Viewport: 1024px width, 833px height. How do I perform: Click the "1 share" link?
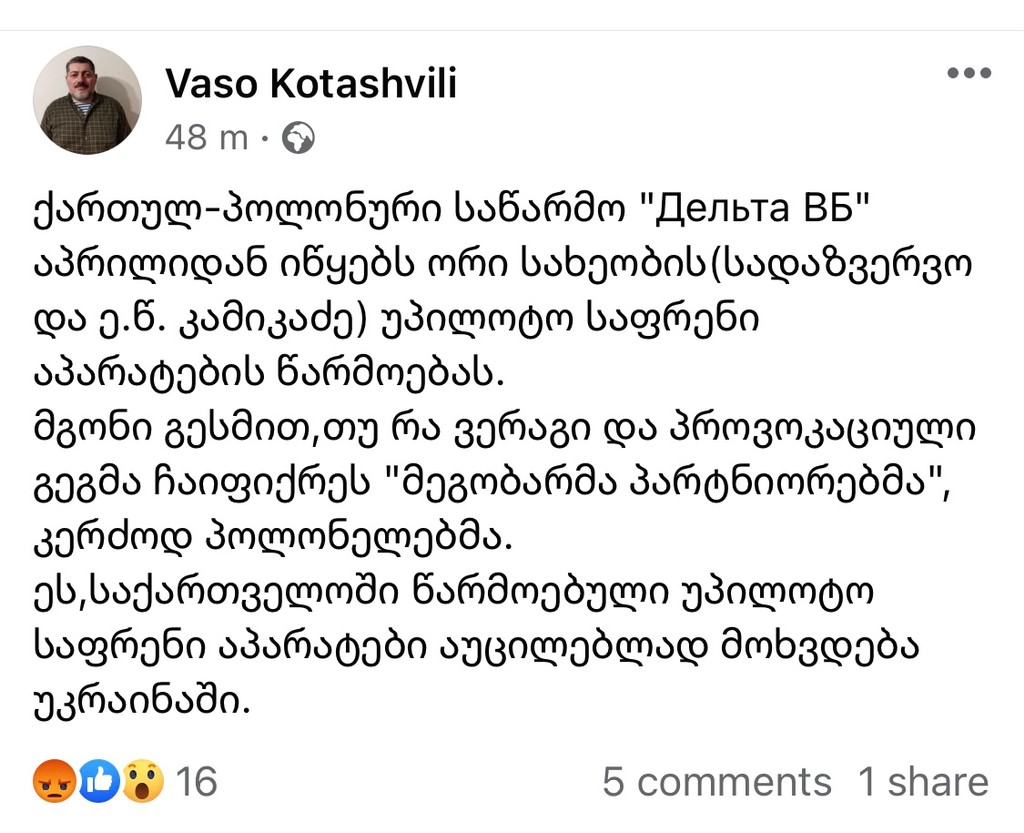tap(922, 781)
